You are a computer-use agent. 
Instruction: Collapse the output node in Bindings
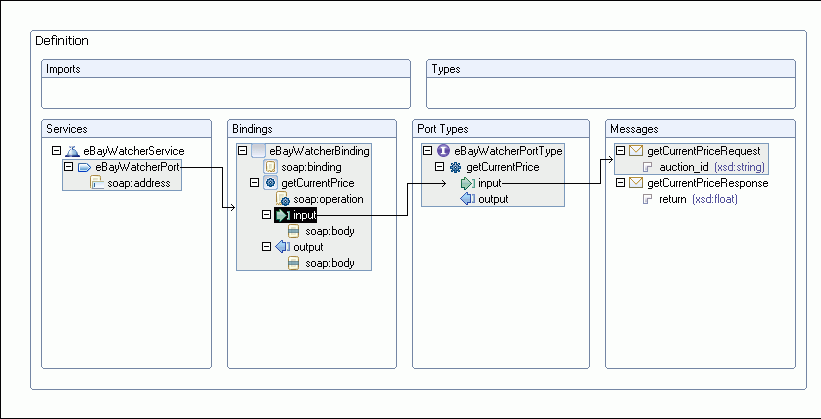pos(267,246)
